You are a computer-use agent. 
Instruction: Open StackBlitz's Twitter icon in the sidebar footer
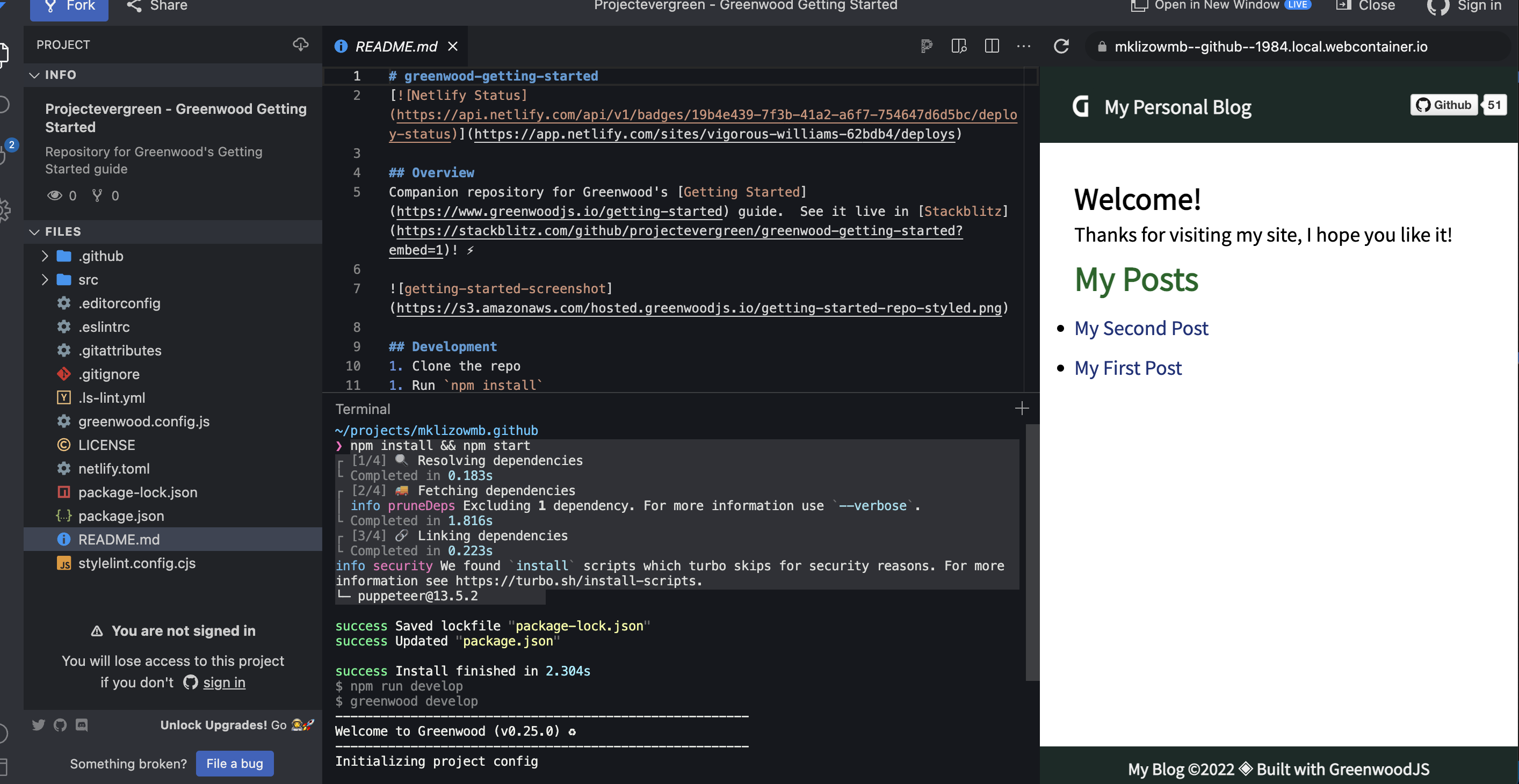pos(38,725)
